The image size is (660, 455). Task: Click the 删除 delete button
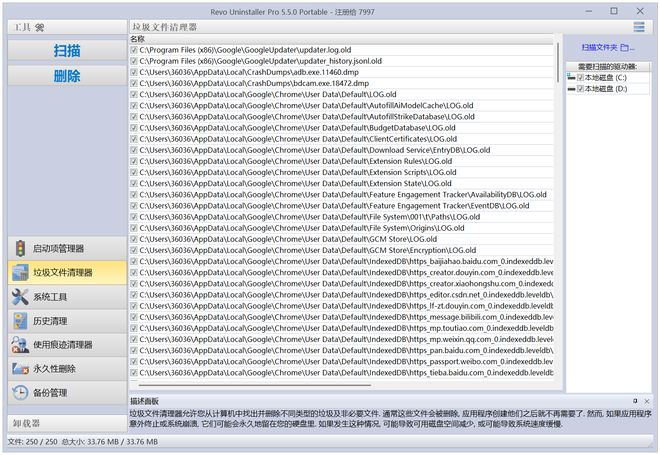(x=67, y=76)
